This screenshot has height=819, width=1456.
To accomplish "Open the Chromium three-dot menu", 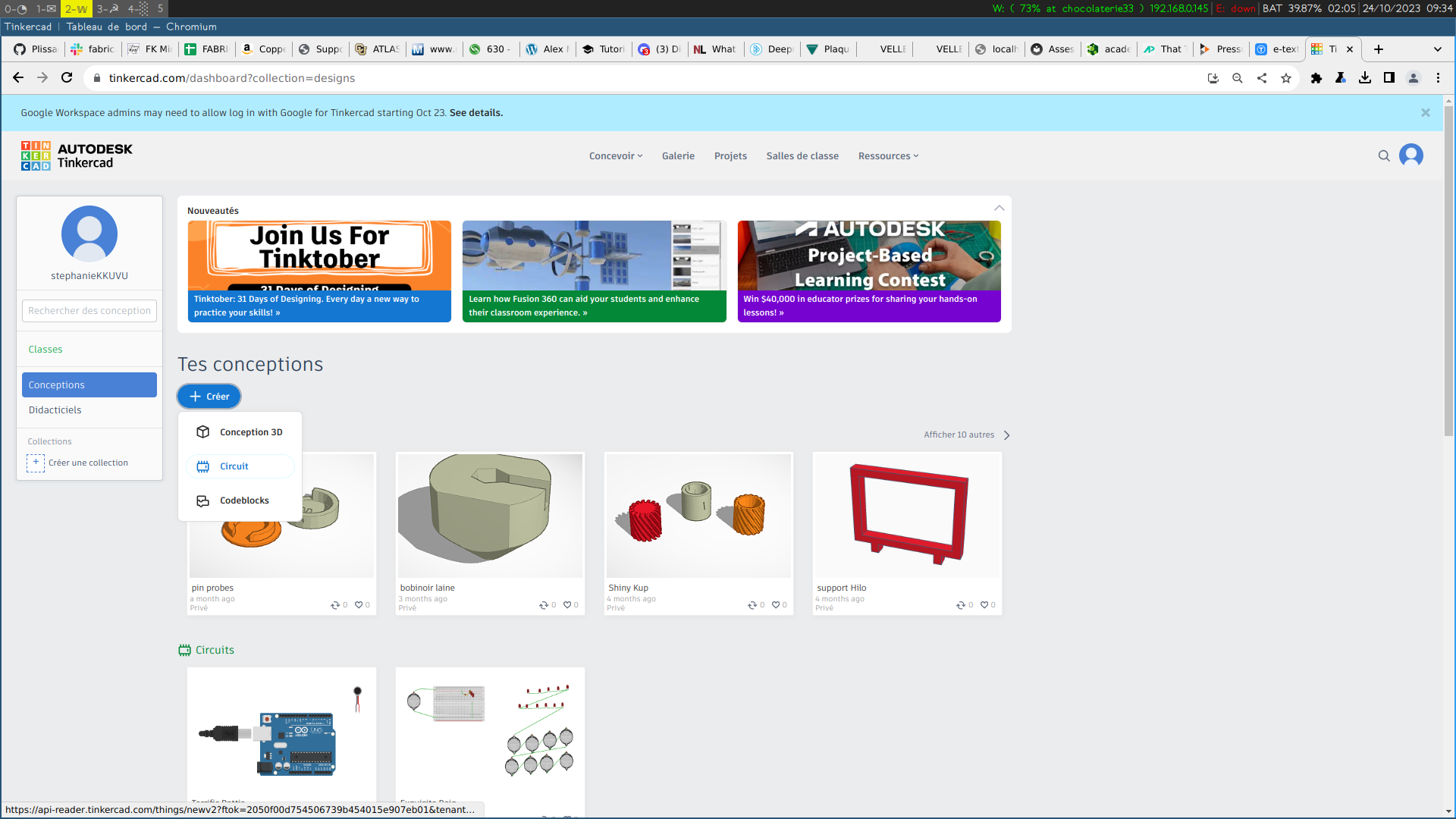I will [1438, 78].
